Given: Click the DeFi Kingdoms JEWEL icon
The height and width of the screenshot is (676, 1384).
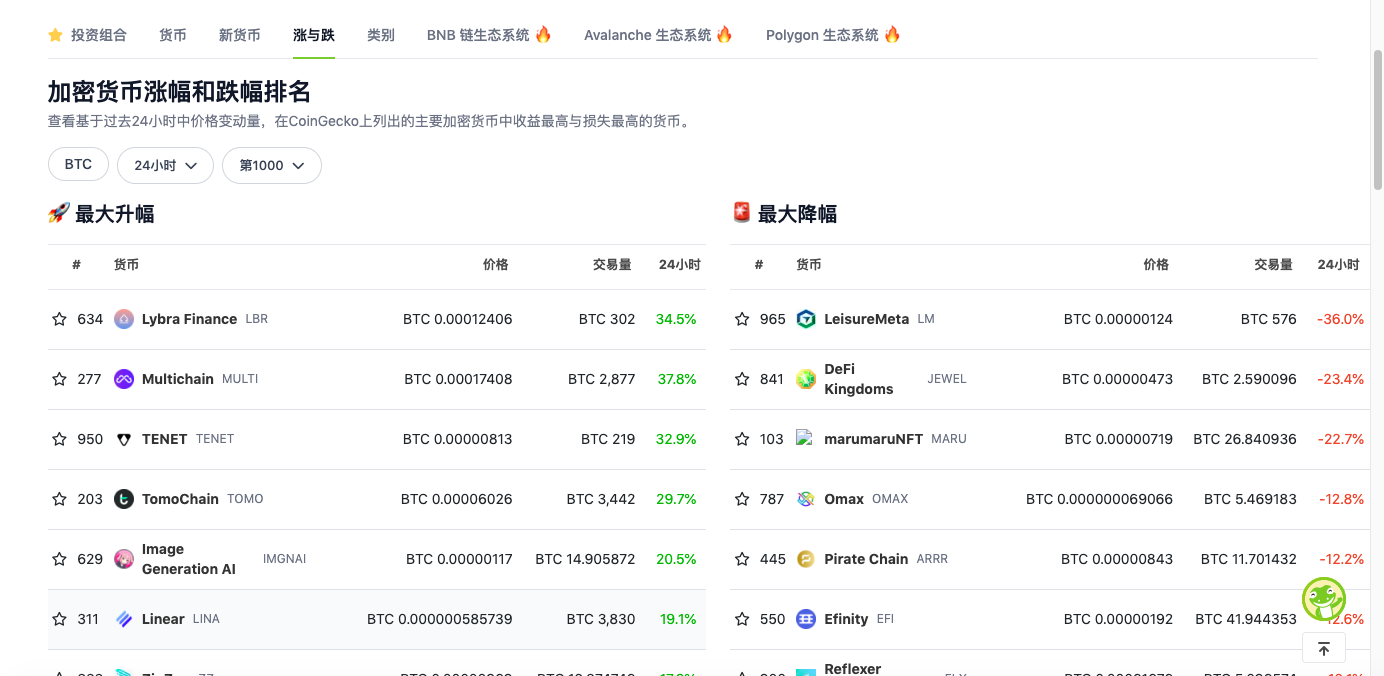Looking at the screenshot, I should tap(807, 379).
